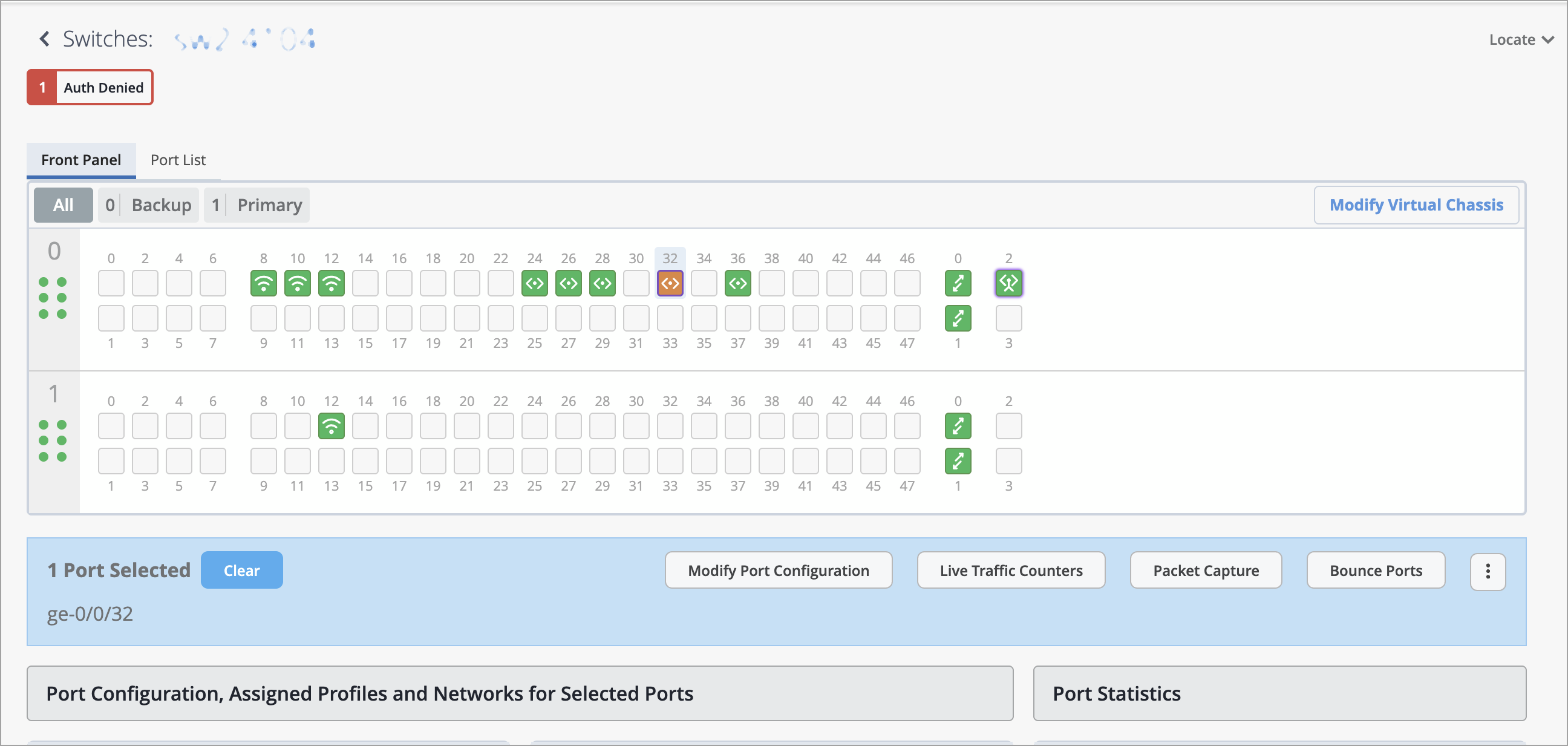Image resolution: width=1568 pixels, height=746 pixels.
Task: Click uplink port 1 on member 1
Action: point(958,462)
